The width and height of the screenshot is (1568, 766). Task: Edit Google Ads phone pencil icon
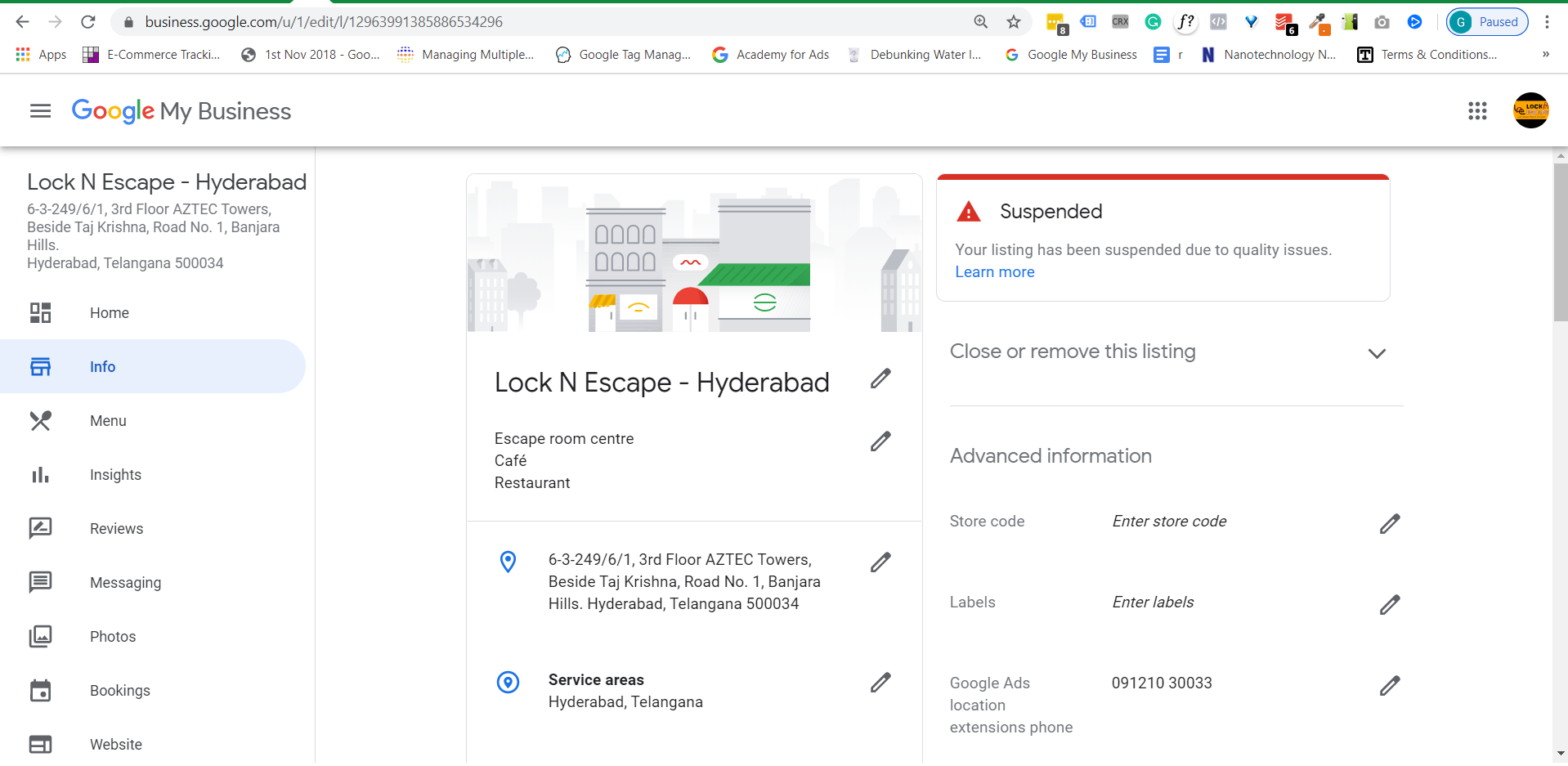coord(1390,685)
